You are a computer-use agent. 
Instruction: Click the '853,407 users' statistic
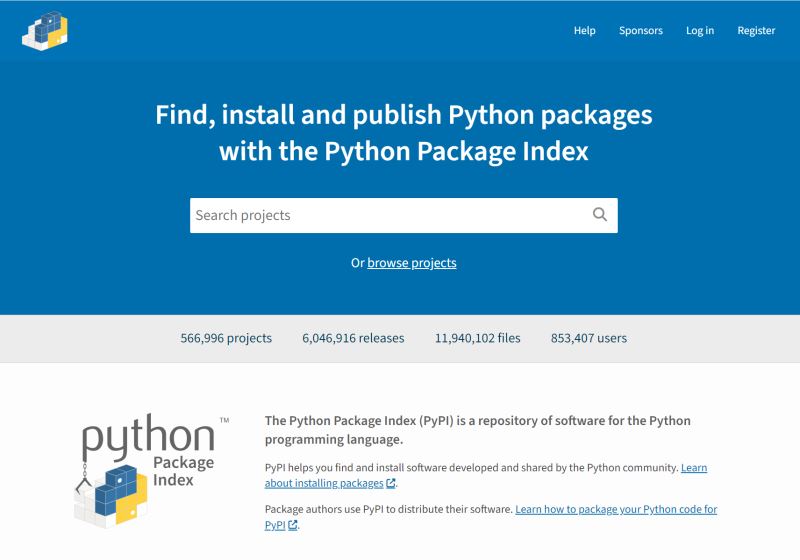tap(588, 338)
